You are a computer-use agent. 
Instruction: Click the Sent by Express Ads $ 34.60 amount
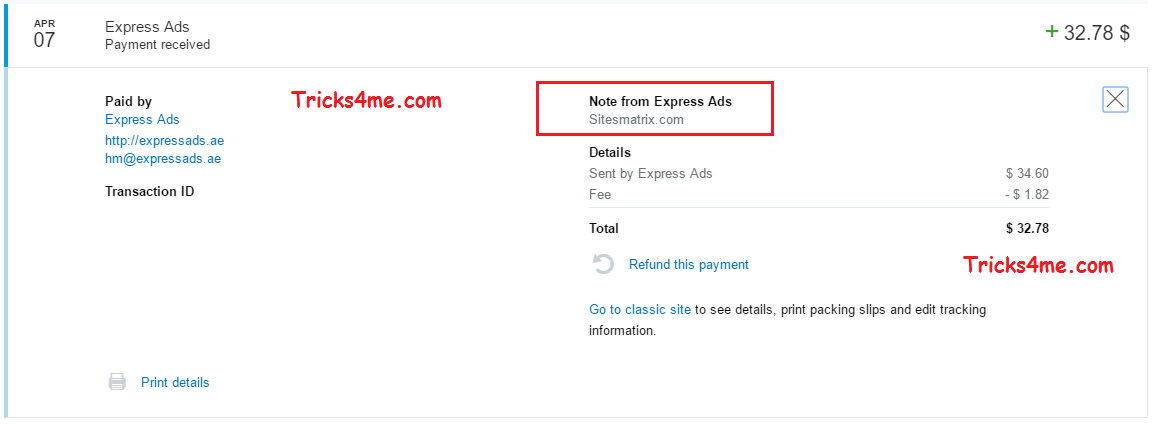[1027, 174]
